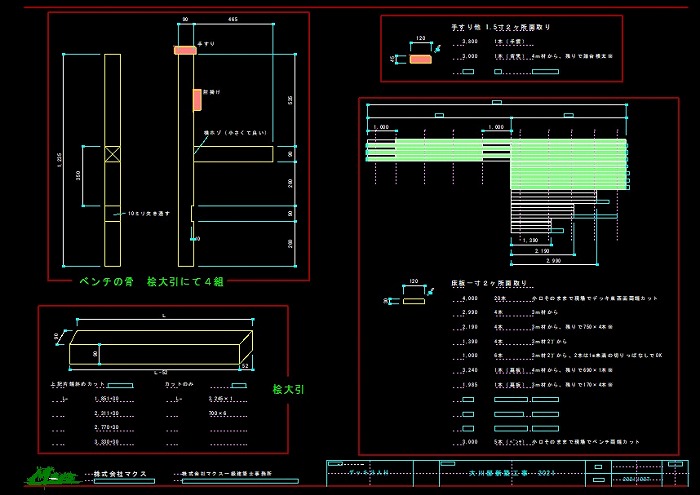Select the '23本' quantity beside 4,000

(500, 298)
